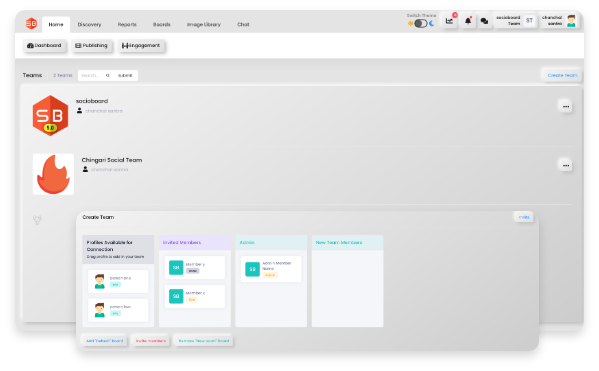
Task: Click the Publishing button
Action: [91, 45]
